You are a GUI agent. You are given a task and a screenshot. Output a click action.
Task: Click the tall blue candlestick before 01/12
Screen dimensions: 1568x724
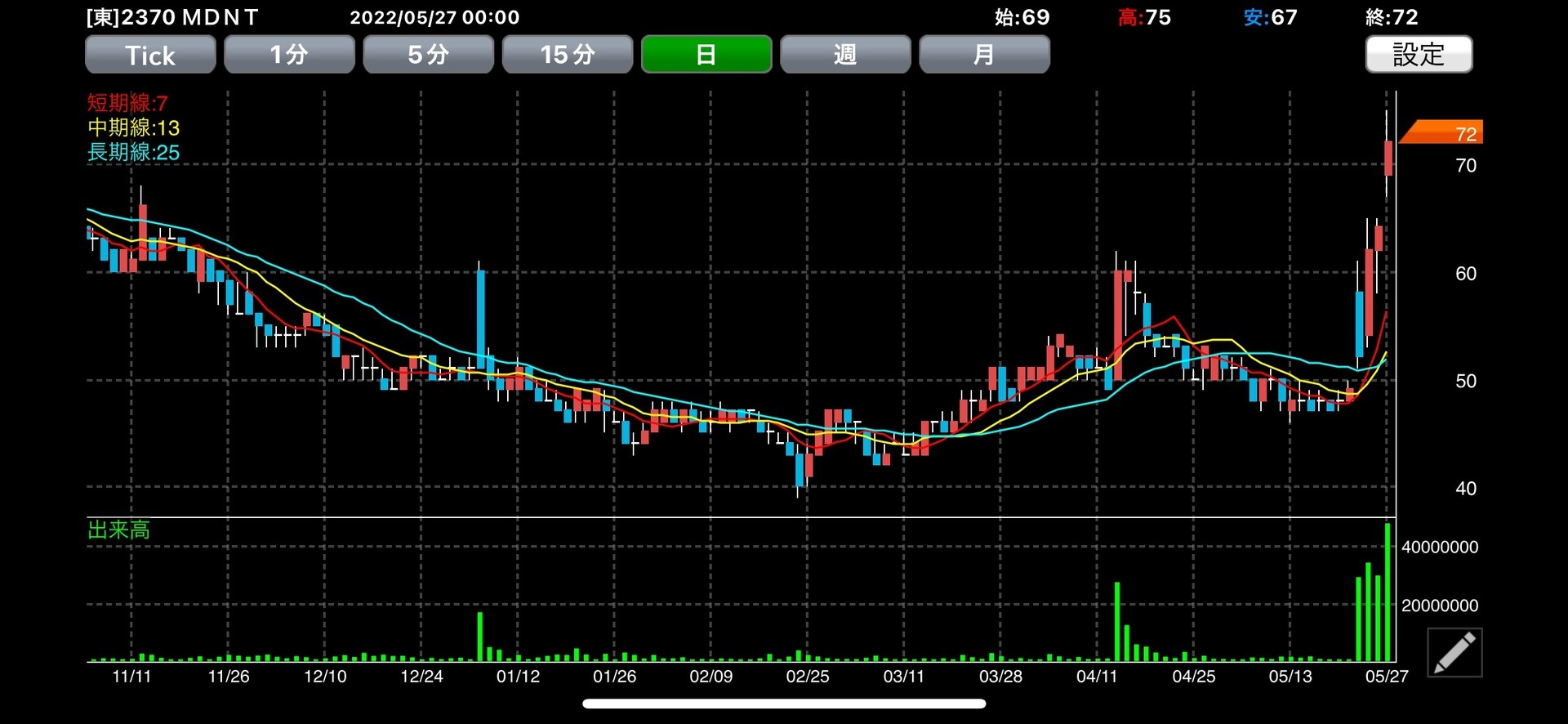[x=480, y=319]
